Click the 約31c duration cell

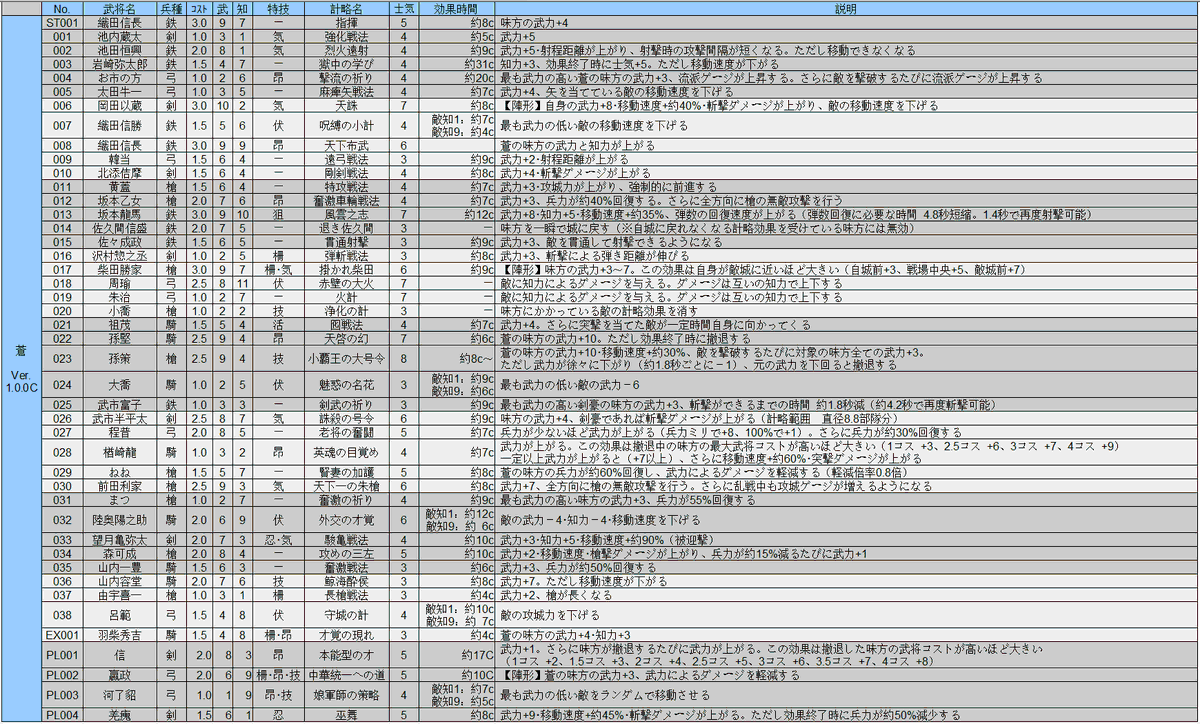457,63
